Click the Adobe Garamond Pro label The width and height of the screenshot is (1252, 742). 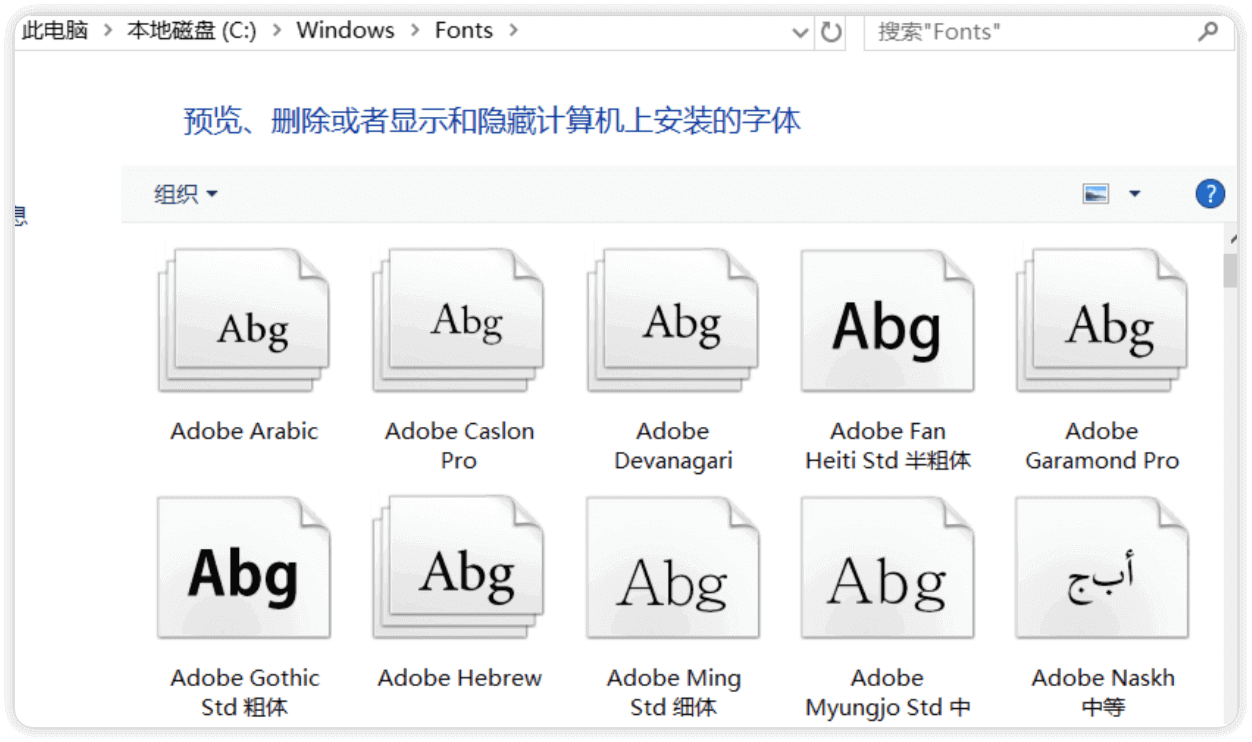click(x=1102, y=446)
